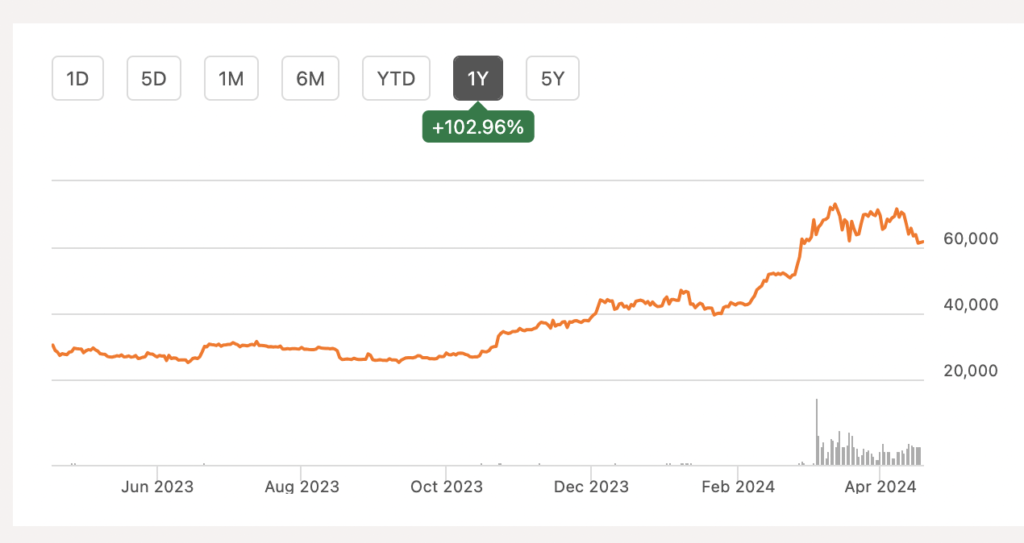Click the 40,000 price axis label

[971, 305]
